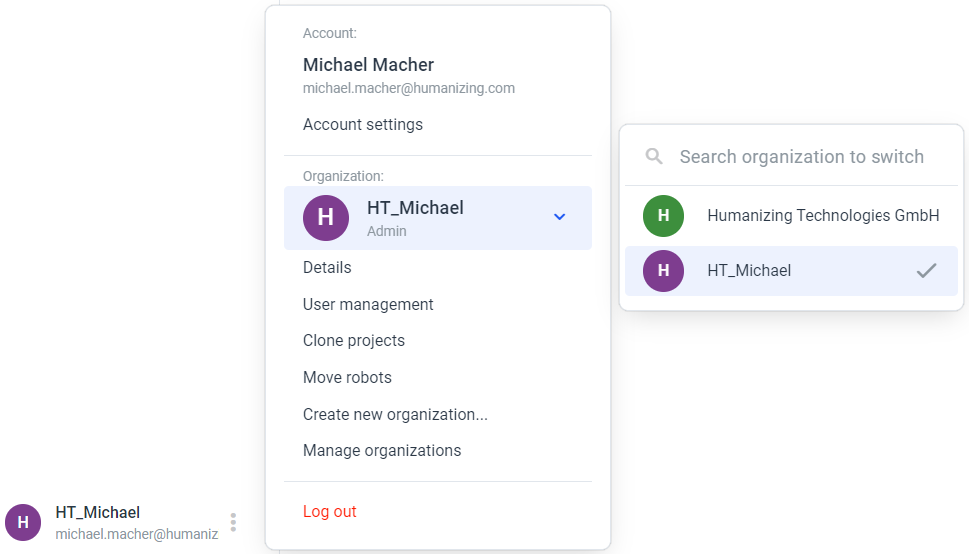Log out of the account
The height and width of the screenshot is (554, 969).
point(329,511)
